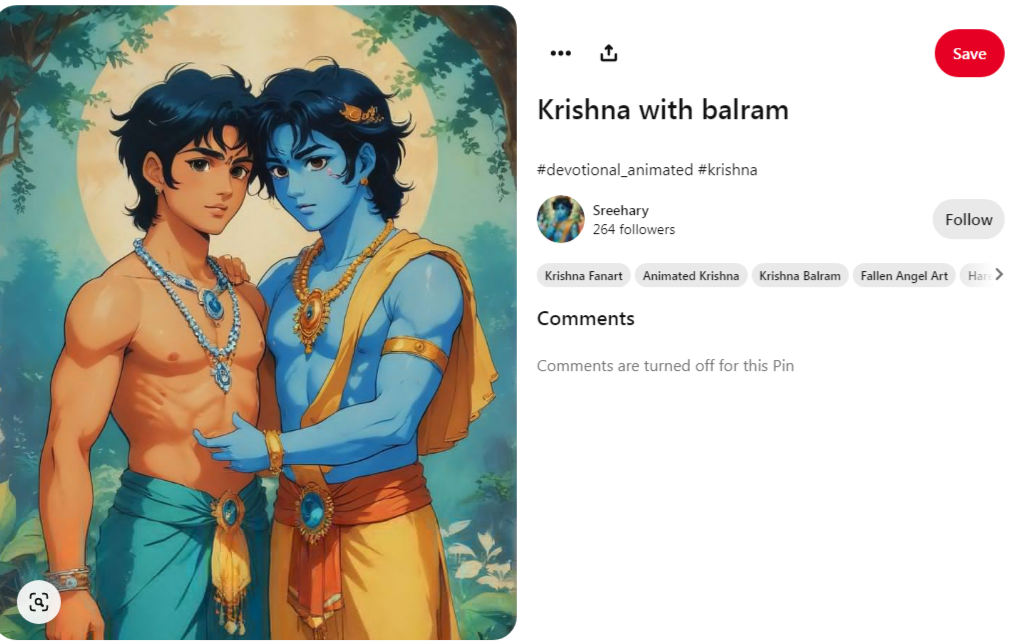Select the Animated Krishna tag chip
This screenshot has width=1009, height=642.
coord(691,275)
